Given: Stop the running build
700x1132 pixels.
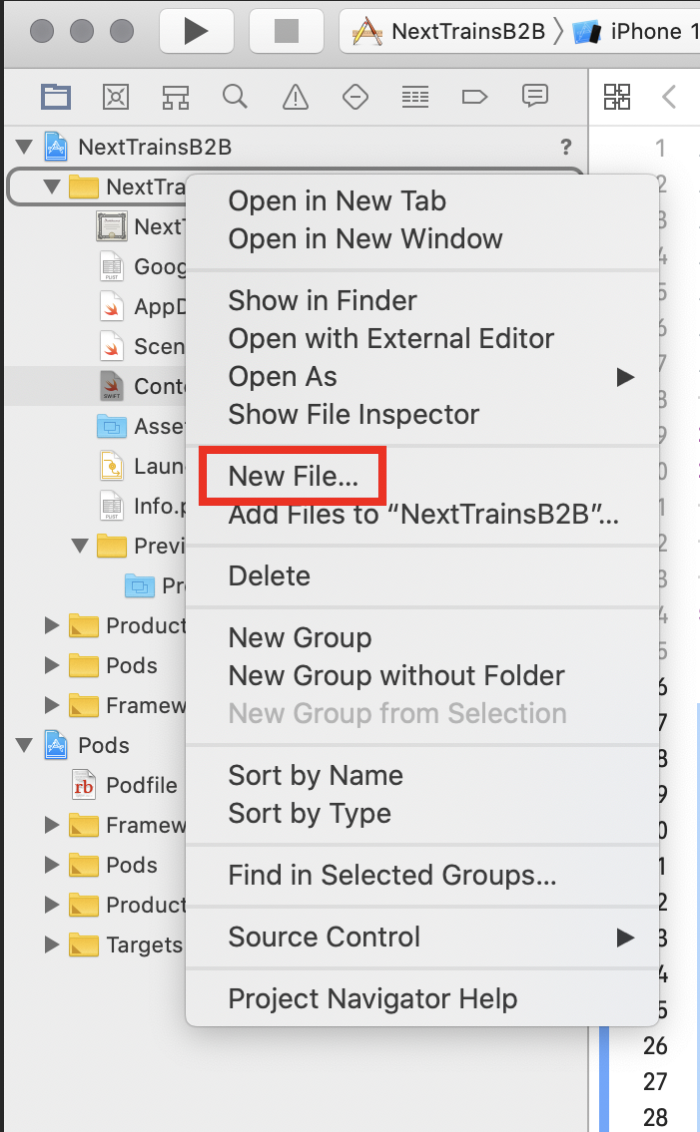Looking at the screenshot, I should (286, 31).
